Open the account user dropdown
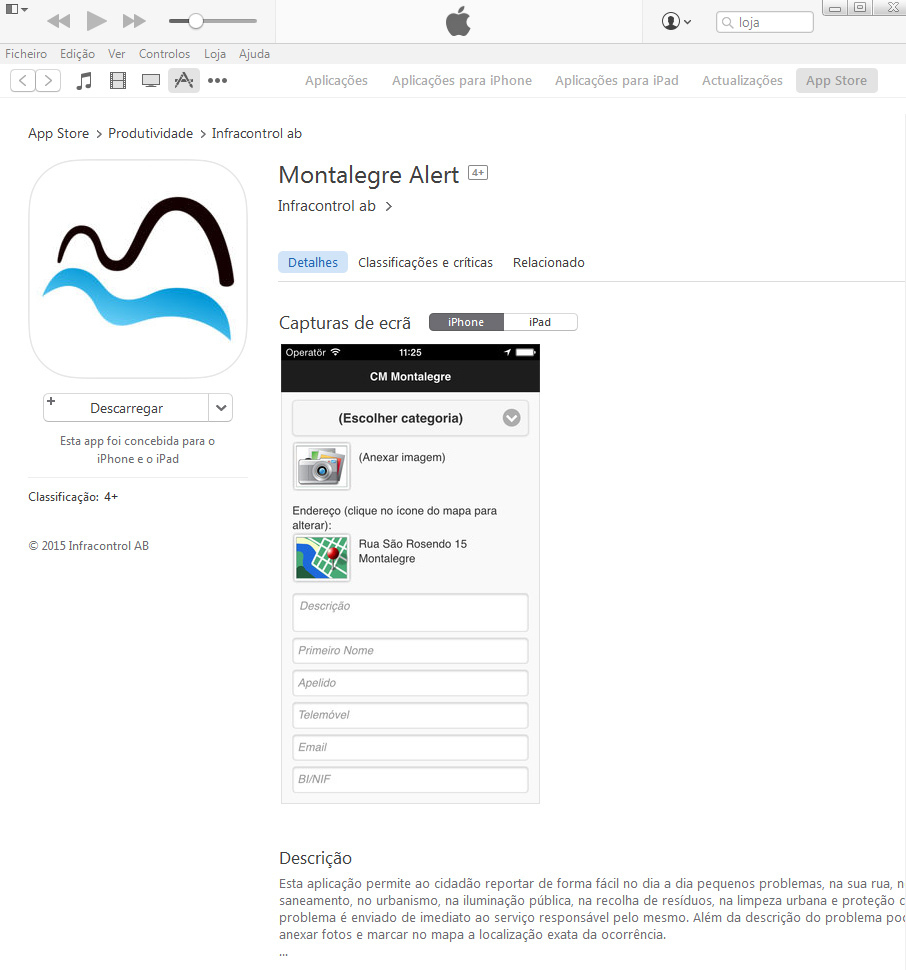Image resolution: width=906 pixels, height=970 pixels. click(x=676, y=21)
